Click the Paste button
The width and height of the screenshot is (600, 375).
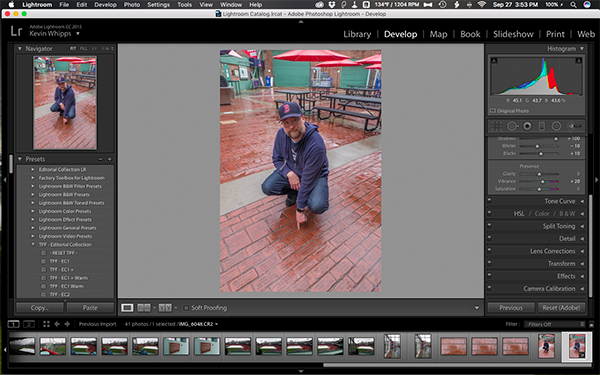point(90,308)
